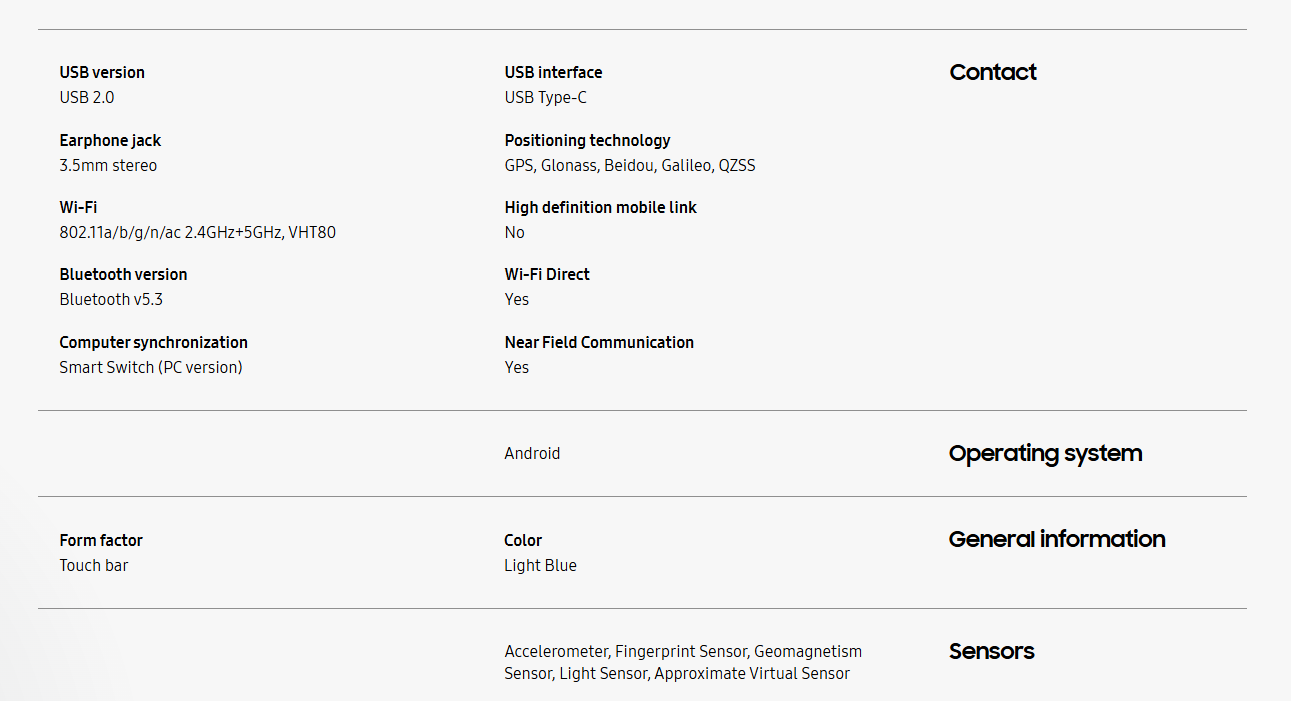Select the Smart Switch (PC version) text

click(151, 367)
